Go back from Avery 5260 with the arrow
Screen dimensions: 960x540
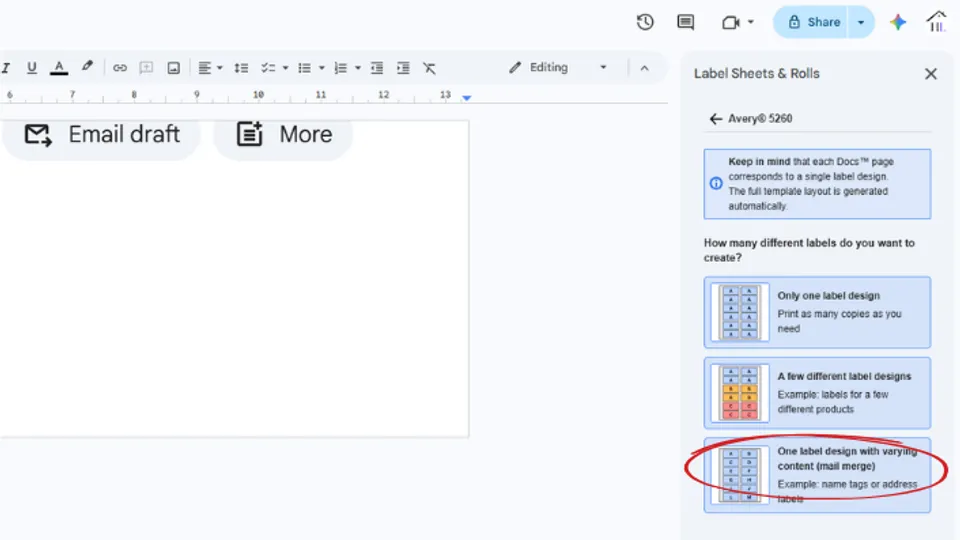coord(715,119)
